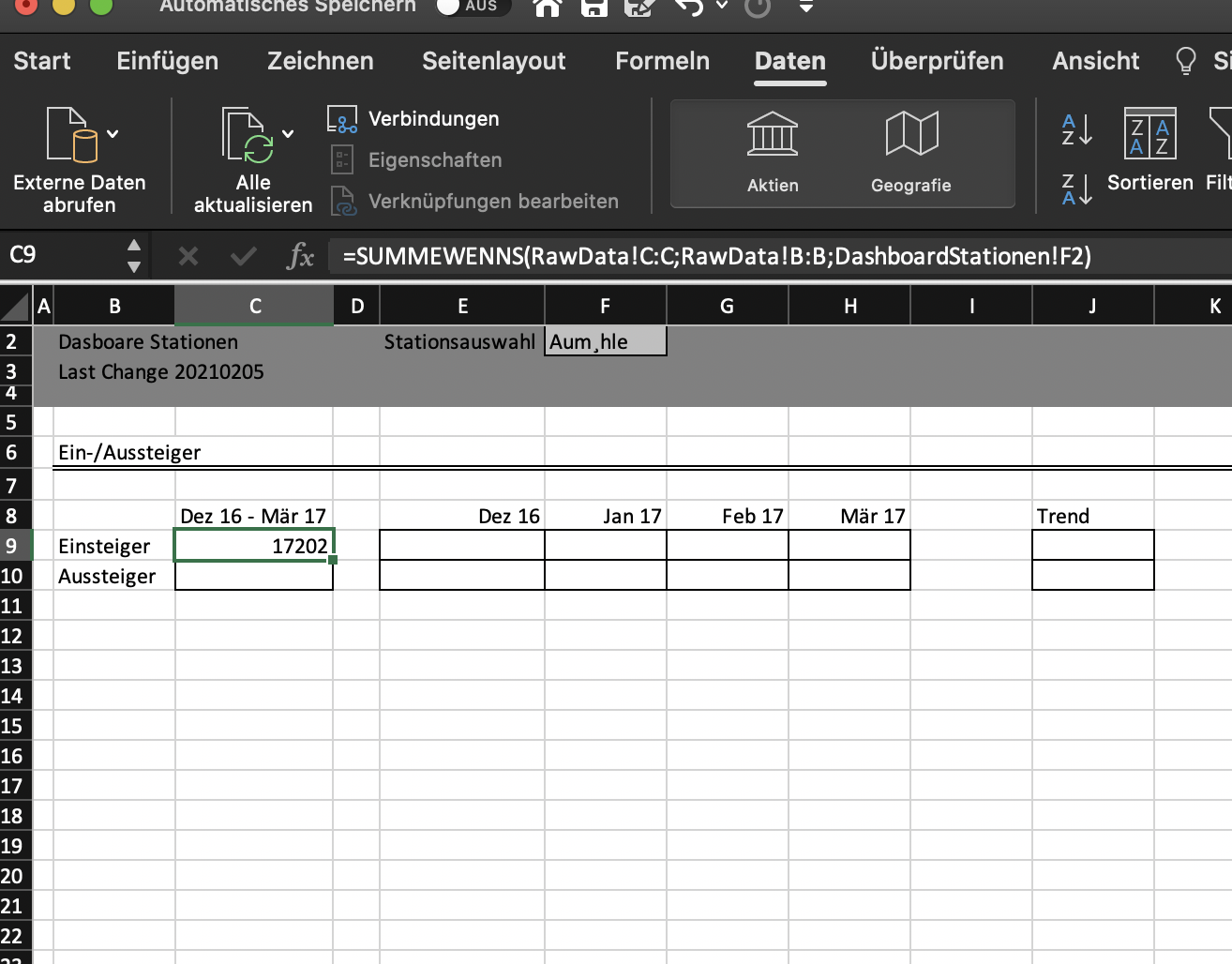Expand the Externe Daten abrufen dropdown
Image resolution: width=1232 pixels, height=964 pixels.
(x=113, y=134)
